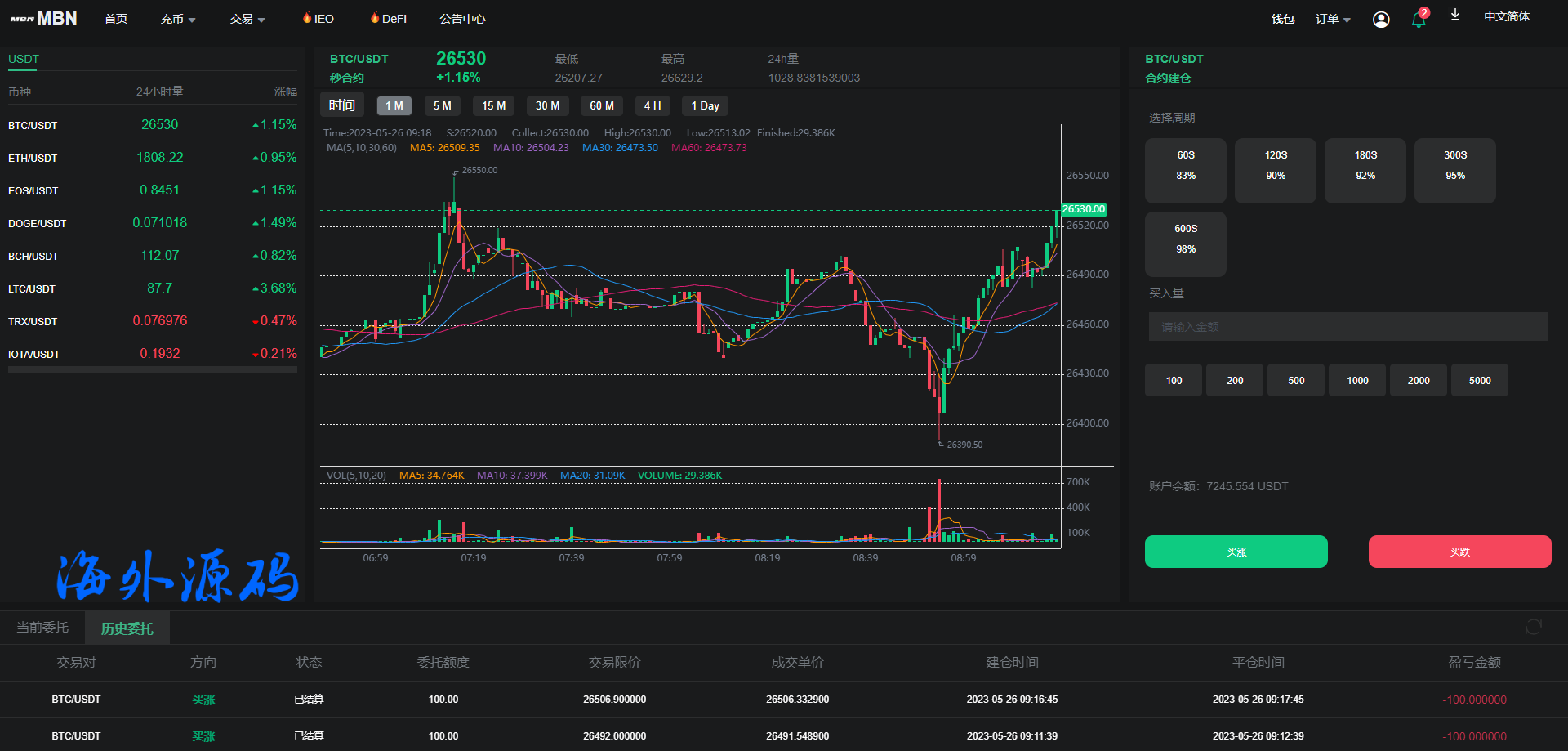The width and height of the screenshot is (1568, 751).
Task: Expand the 充币 dropdown menu
Action: pyautogui.click(x=178, y=19)
